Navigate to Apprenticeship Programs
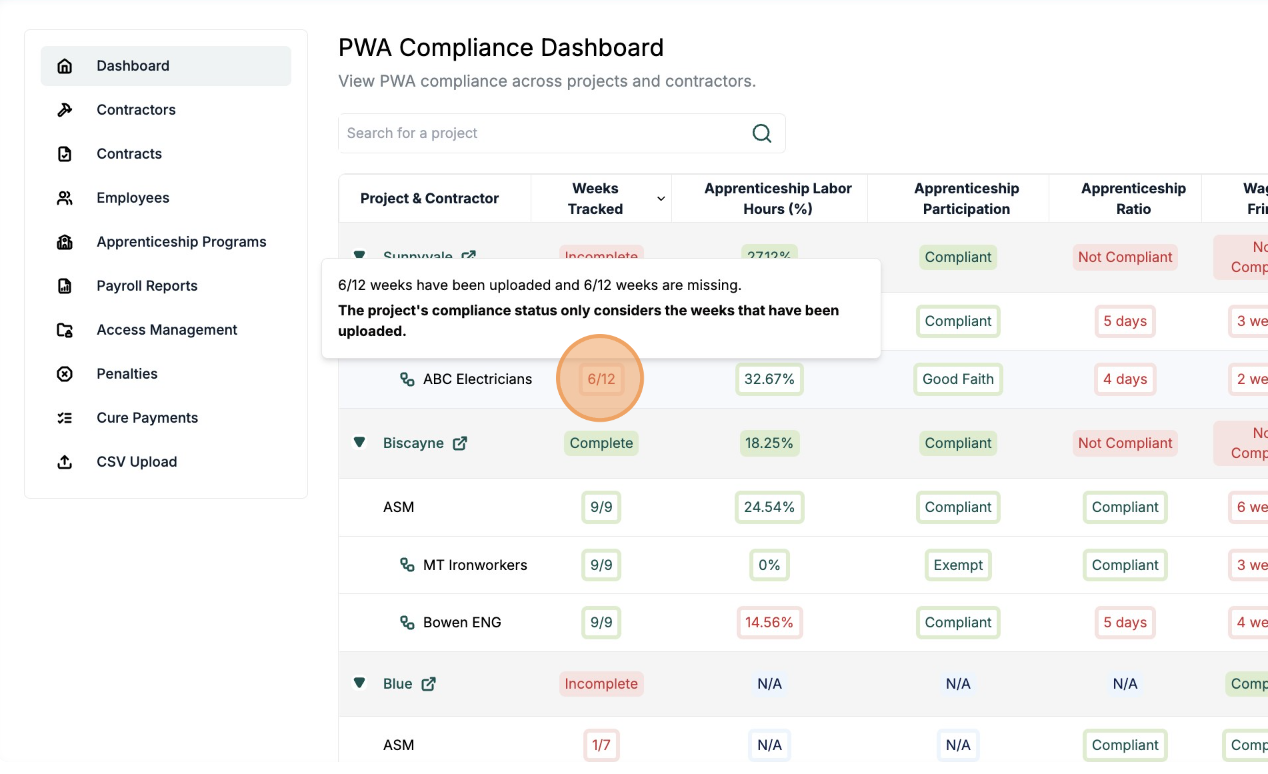 coord(181,242)
